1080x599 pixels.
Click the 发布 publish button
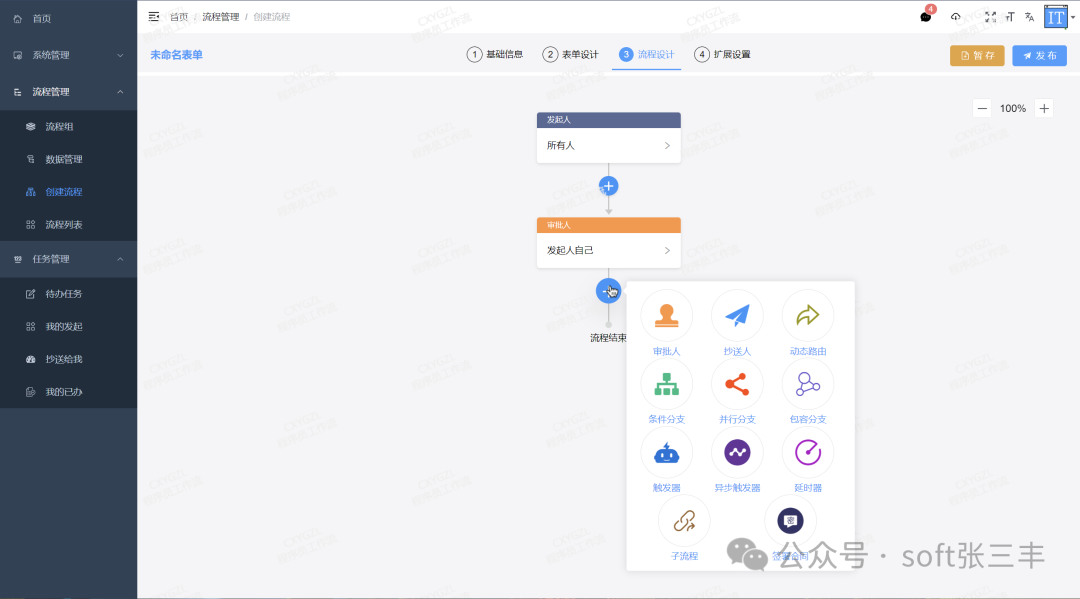(1039, 55)
